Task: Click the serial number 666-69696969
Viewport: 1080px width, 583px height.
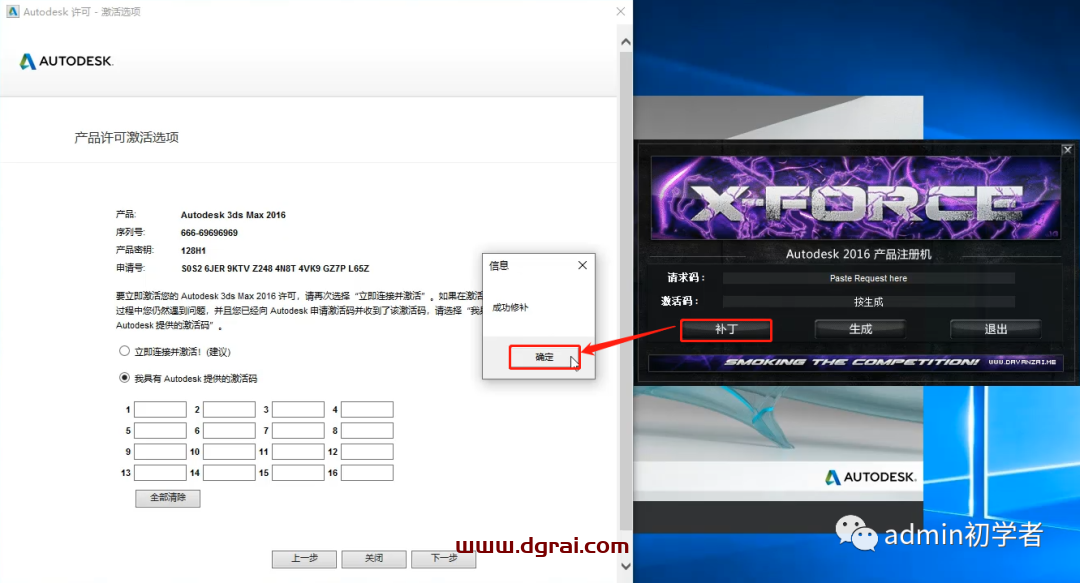Action: pyautogui.click(x=209, y=233)
